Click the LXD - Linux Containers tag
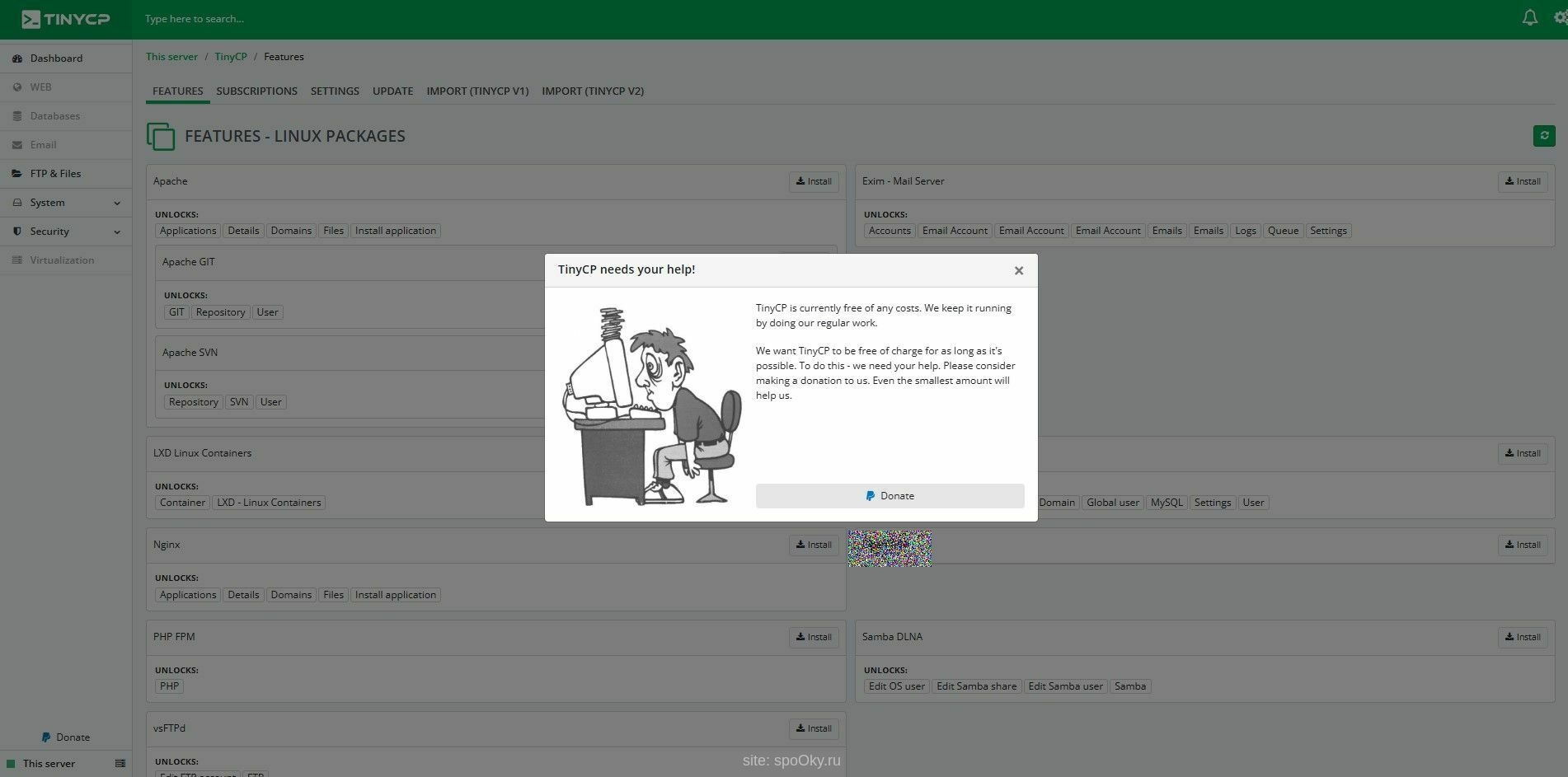This screenshot has height=777, width=1568. 269,503
